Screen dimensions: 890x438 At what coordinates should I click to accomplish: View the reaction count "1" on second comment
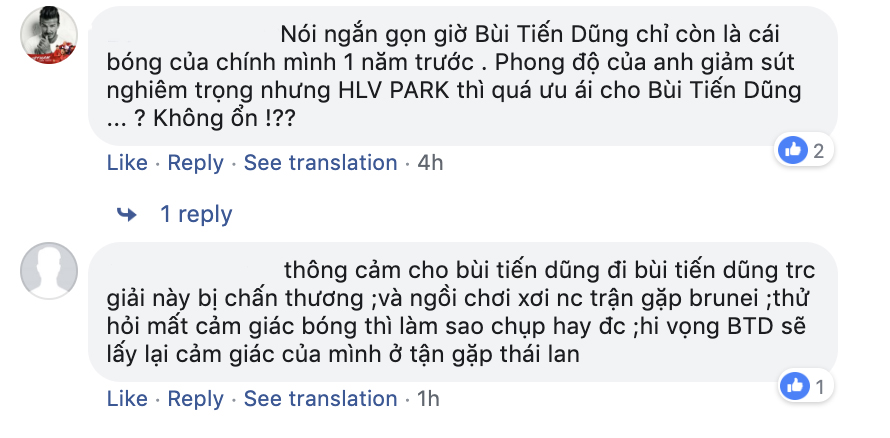(818, 386)
